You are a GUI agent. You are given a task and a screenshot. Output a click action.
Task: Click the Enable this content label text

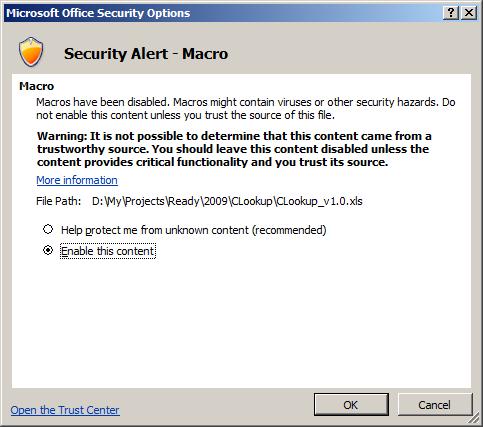pyautogui.click(x=108, y=251)
